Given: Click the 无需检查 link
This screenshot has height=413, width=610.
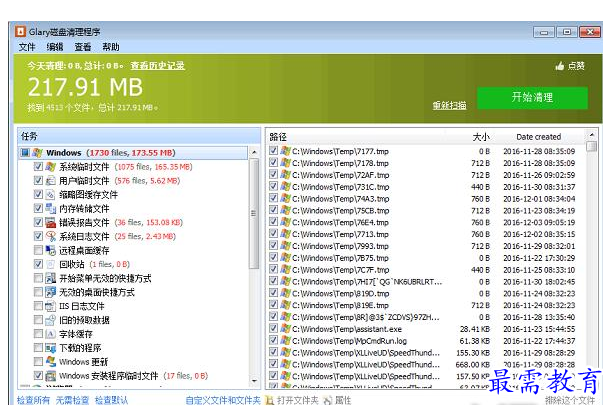Looking at the screenshot, I should pos(72,400).
